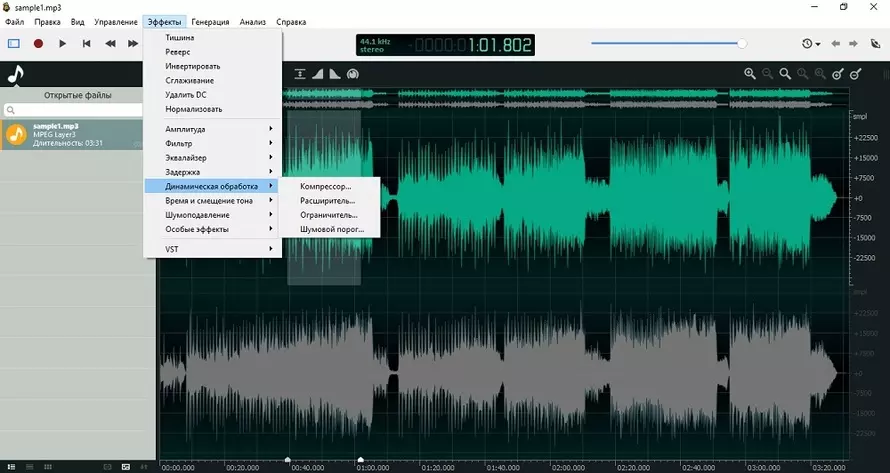Open the gain knob icon
Screen dimensions: 890x473
352,74
